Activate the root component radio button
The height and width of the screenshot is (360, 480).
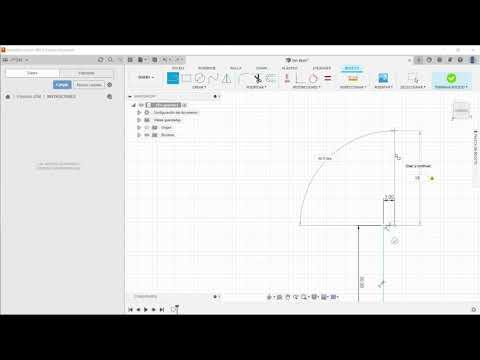point(185,105)
